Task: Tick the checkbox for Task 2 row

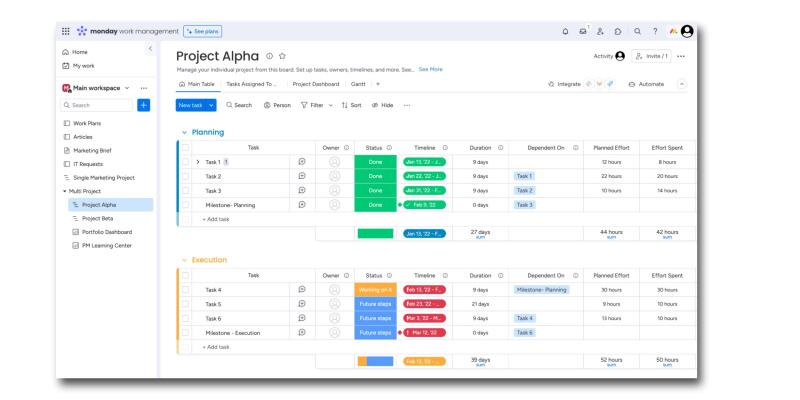Action: point(185,176)
